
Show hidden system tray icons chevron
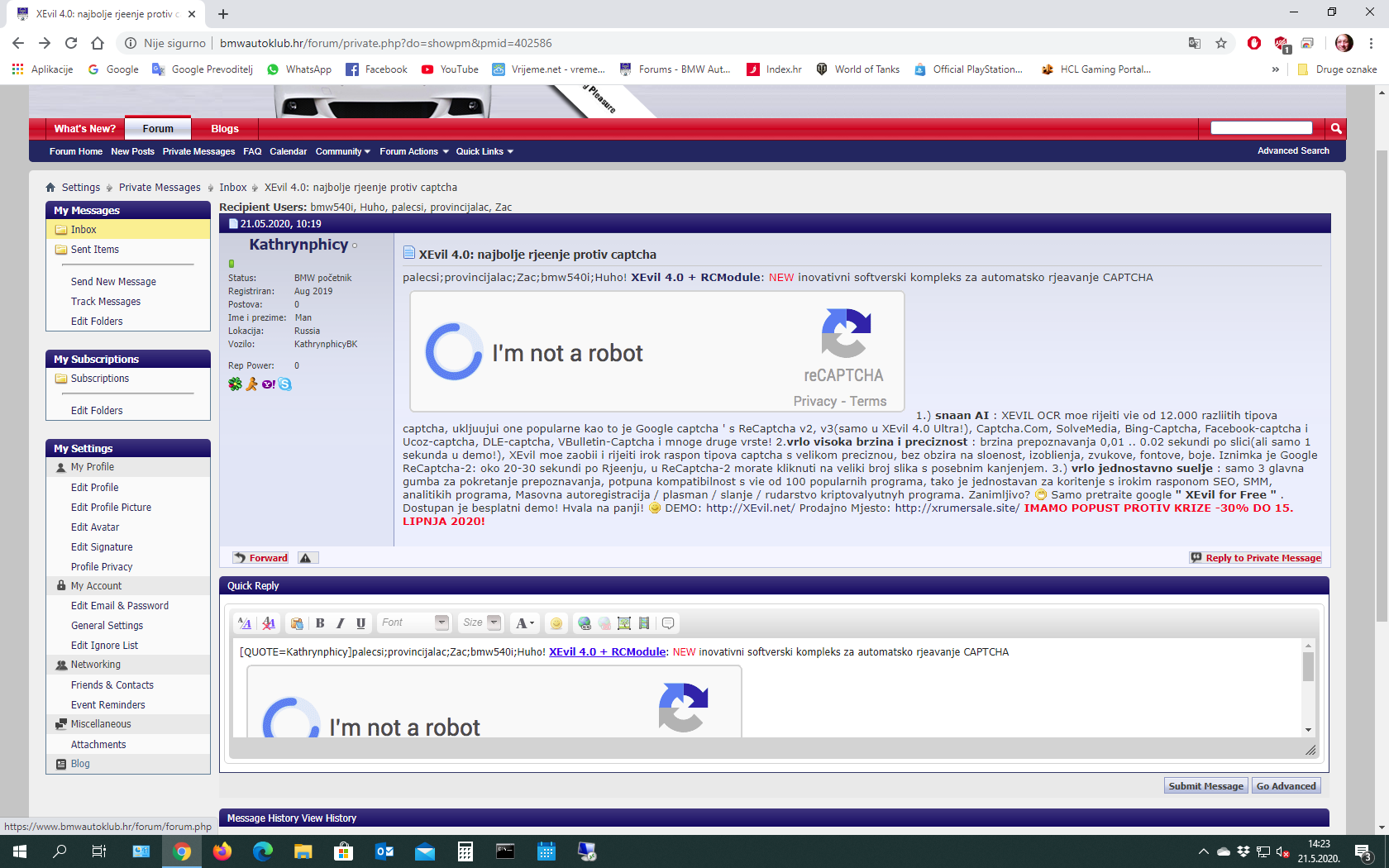click(x=1203, y=851)
